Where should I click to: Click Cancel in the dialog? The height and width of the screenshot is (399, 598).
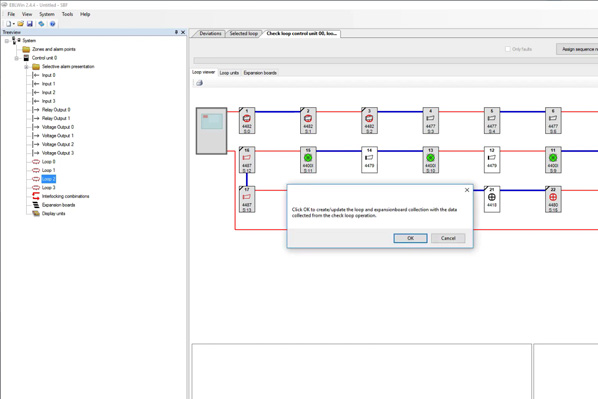[x=448, y=238]
